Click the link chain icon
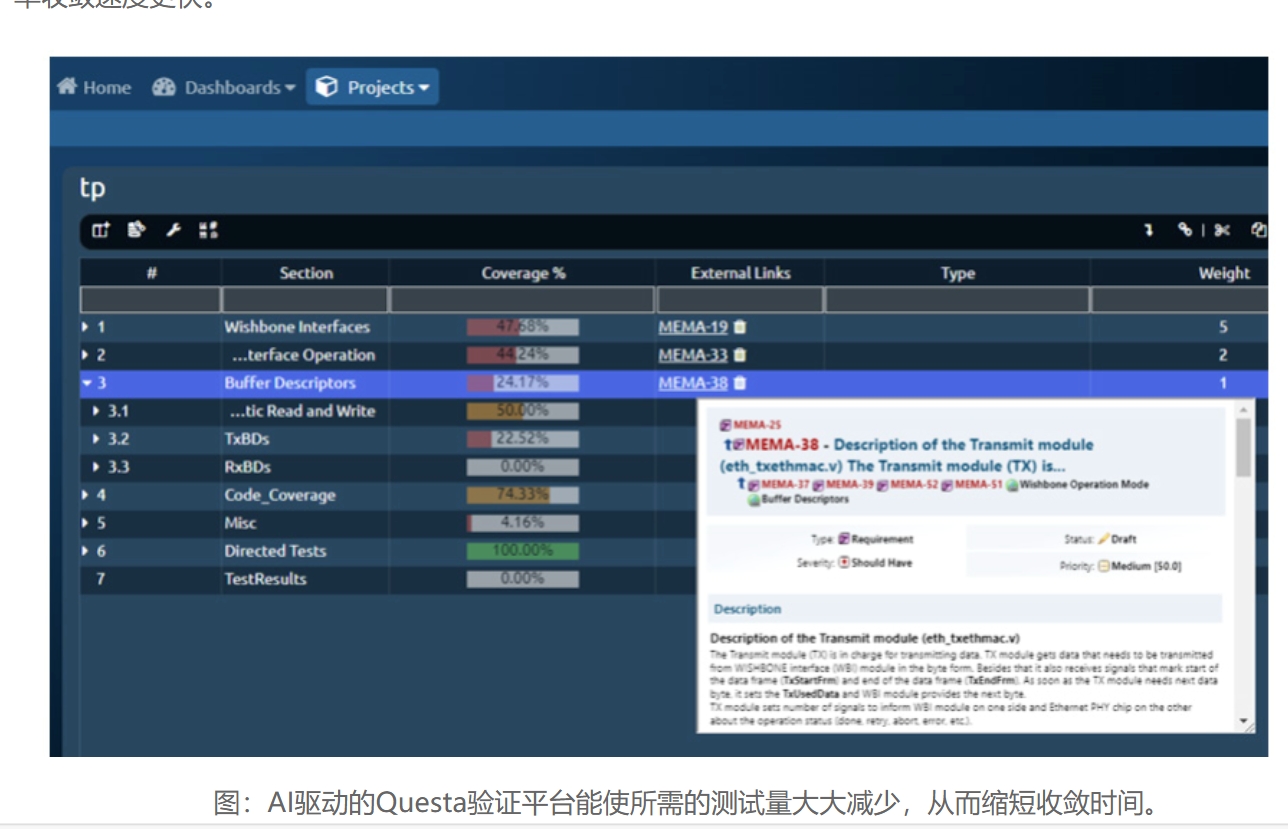The image size is (1288, 829). (x=1185, y=231)
